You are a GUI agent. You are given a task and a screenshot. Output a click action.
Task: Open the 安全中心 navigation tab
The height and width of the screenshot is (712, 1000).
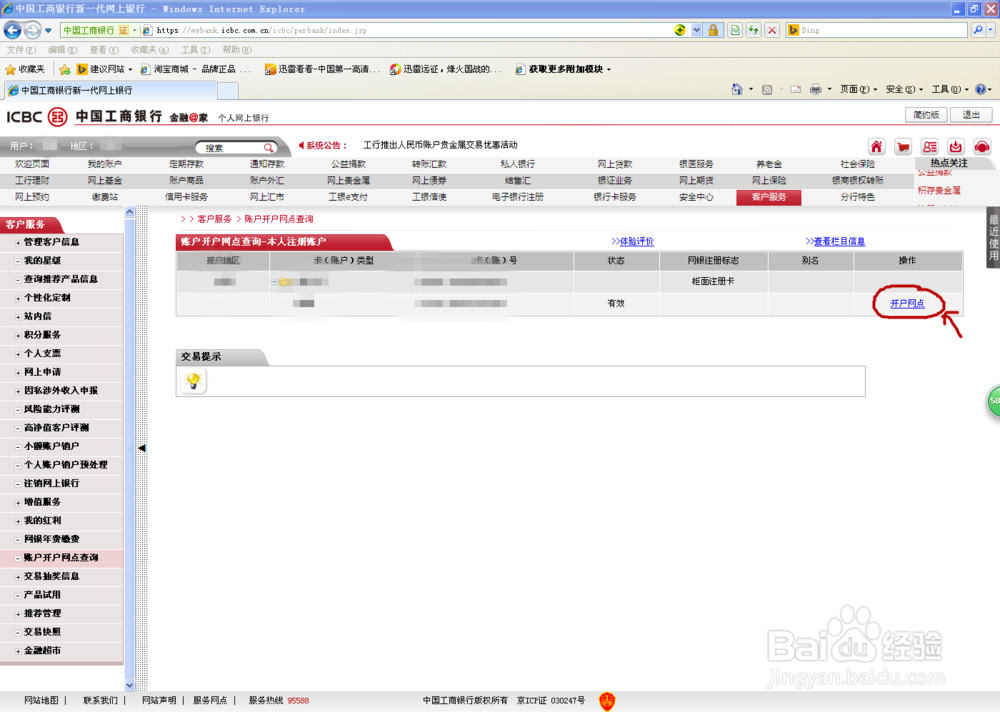(x=696, y=198)
